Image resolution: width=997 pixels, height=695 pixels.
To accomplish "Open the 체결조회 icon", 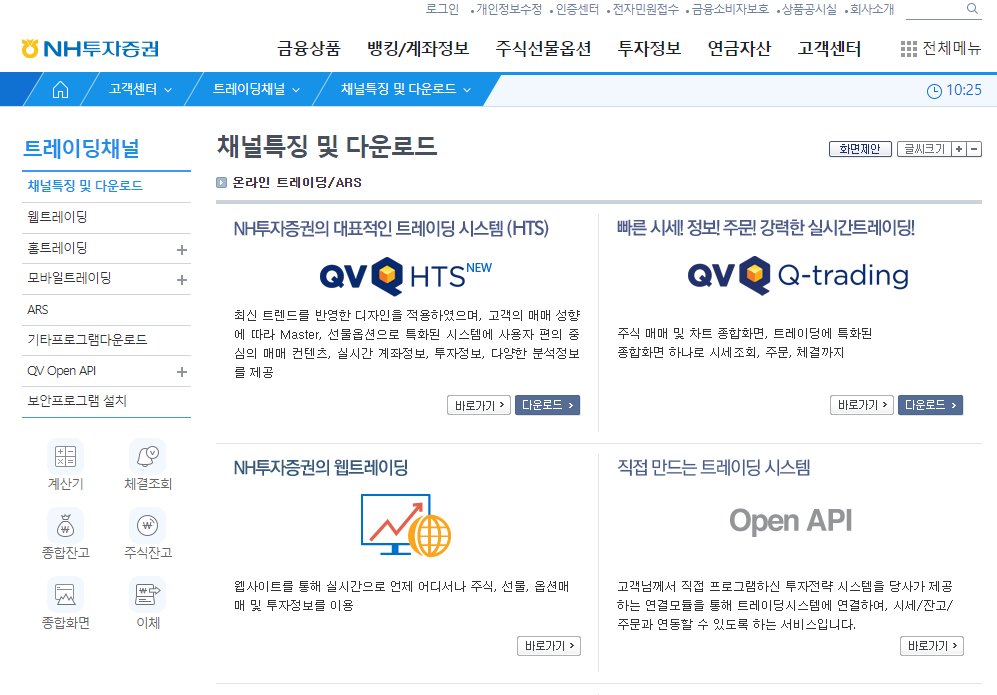I will pyautogui.click(x=148, y=456).
